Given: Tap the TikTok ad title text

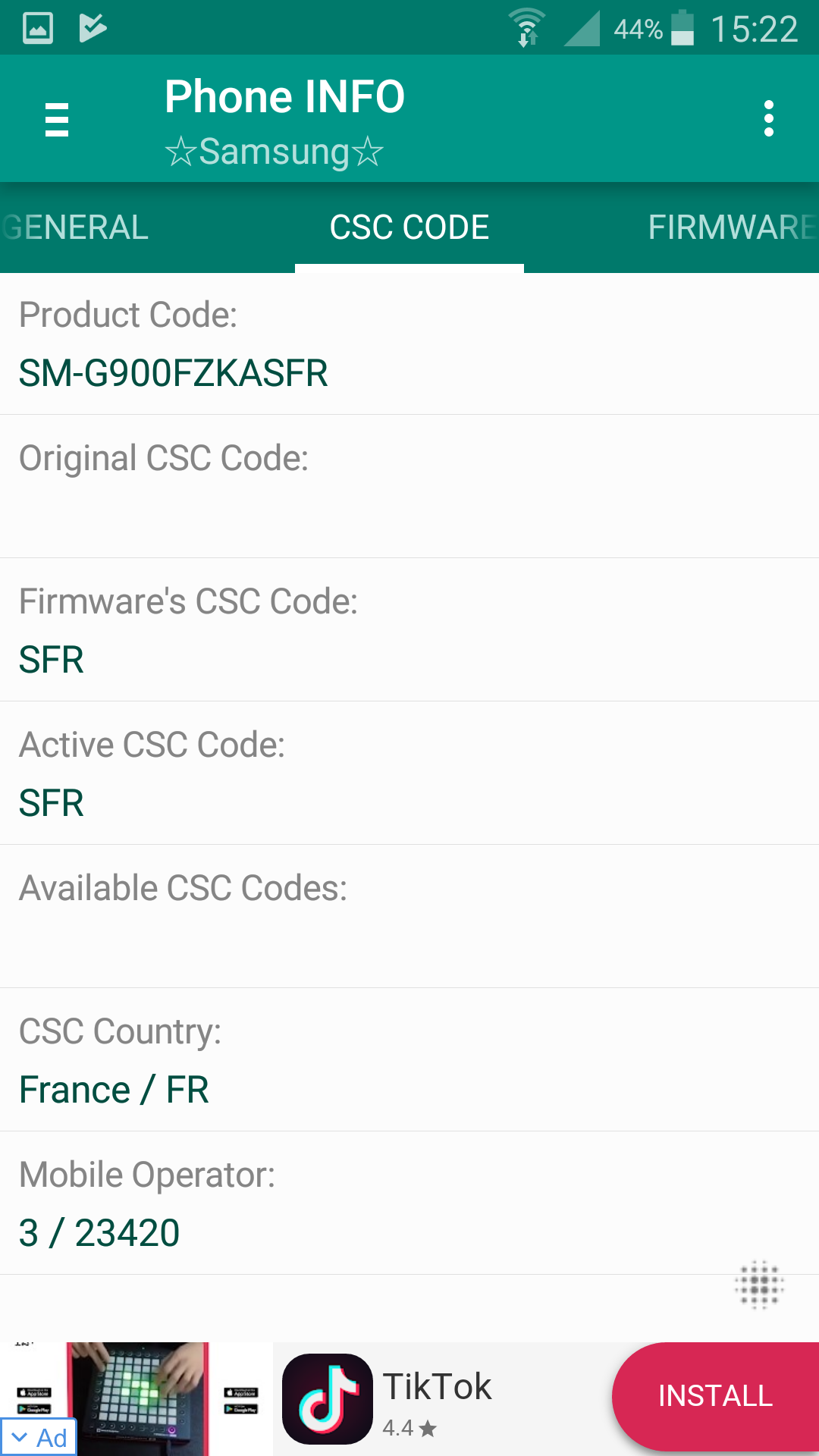Looking at the screenshot, I should coord(438,1386).
